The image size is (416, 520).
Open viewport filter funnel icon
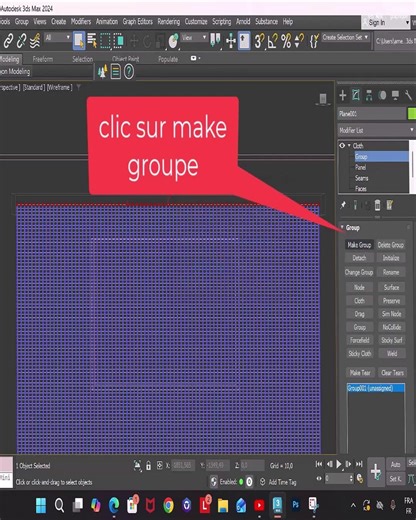(79, 87)
